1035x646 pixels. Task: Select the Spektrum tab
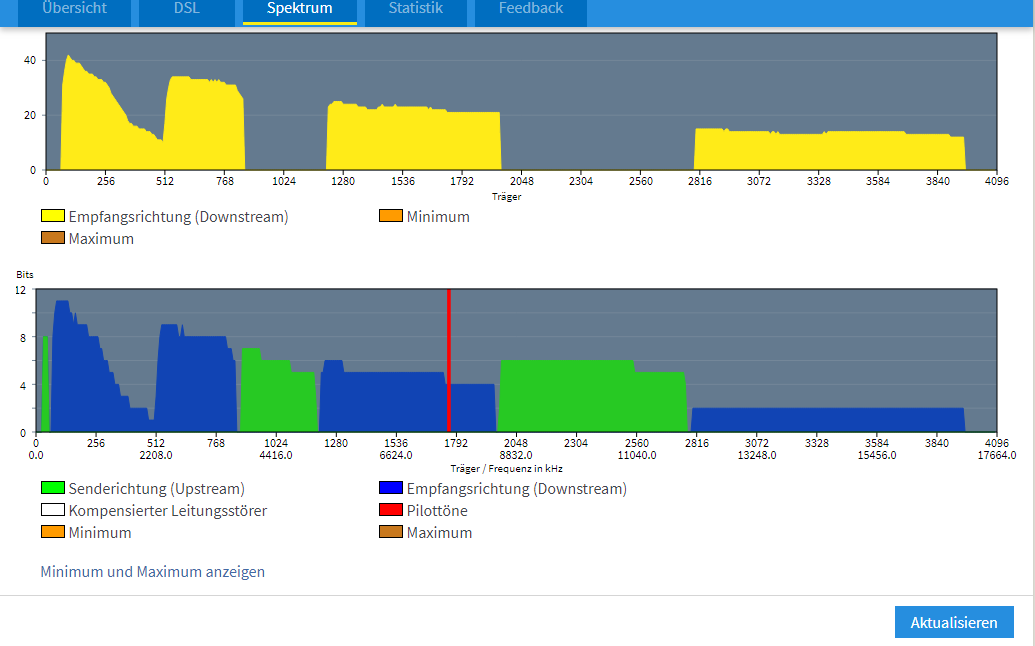point(300,9)
